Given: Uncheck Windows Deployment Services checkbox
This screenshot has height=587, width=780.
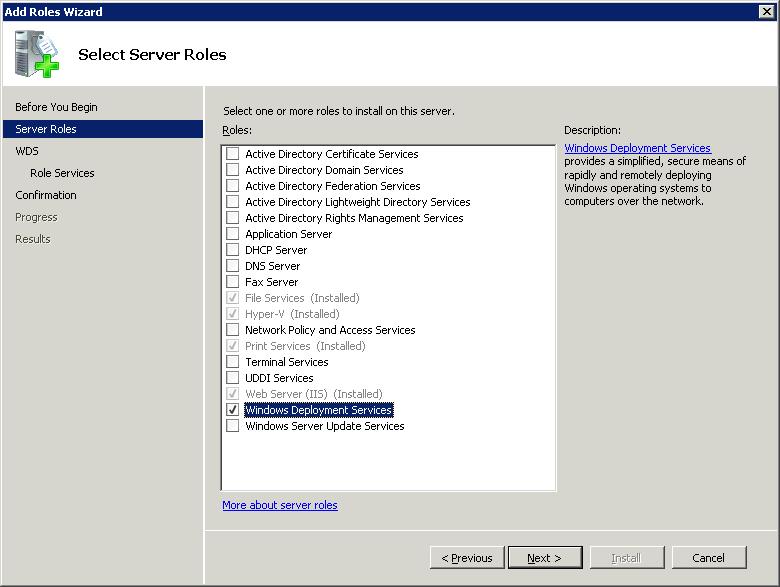Looking at the screenshot, I should pyautogui.click(x=232, y=409).
